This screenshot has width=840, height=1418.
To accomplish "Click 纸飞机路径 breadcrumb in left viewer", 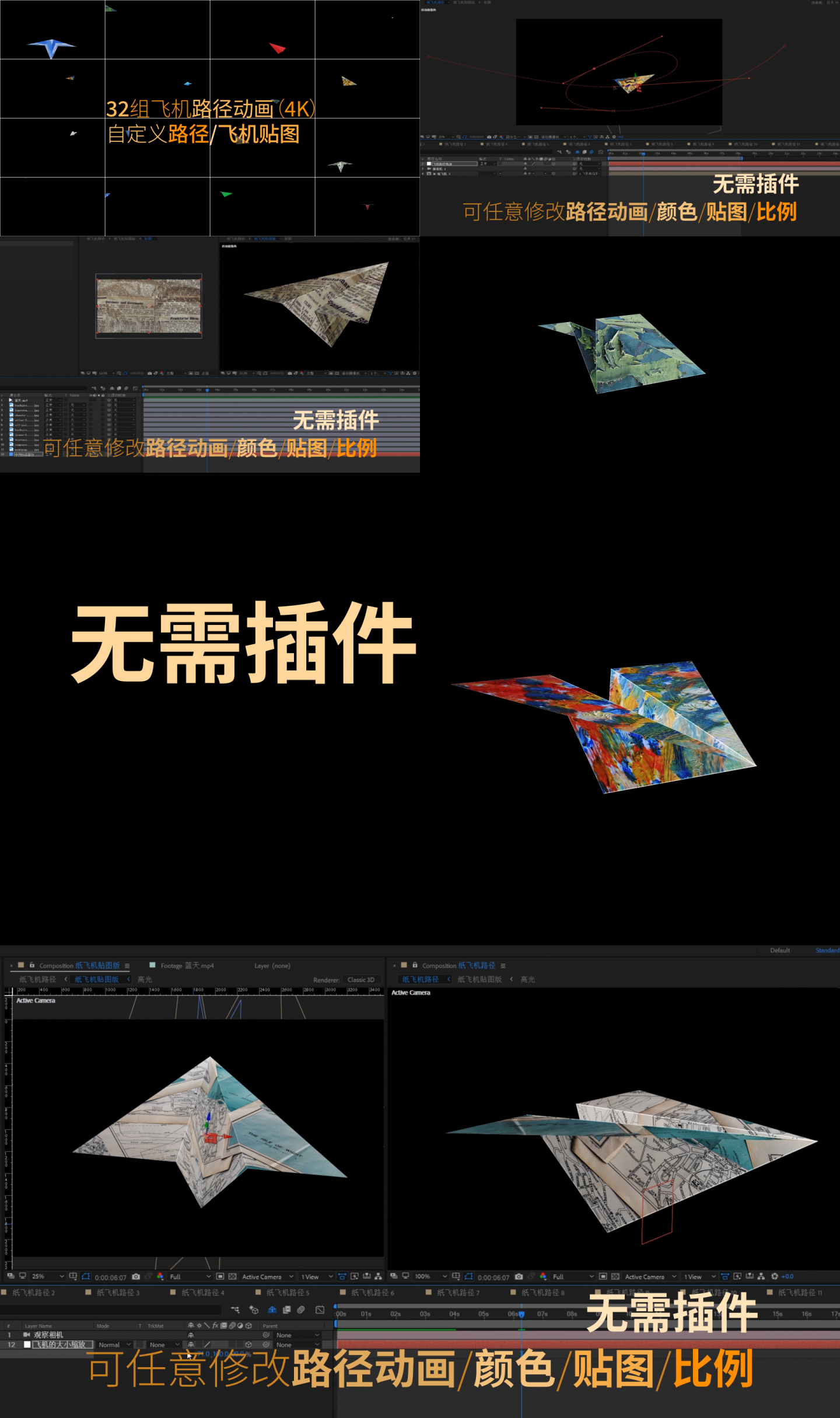I will tap(37, 979).
